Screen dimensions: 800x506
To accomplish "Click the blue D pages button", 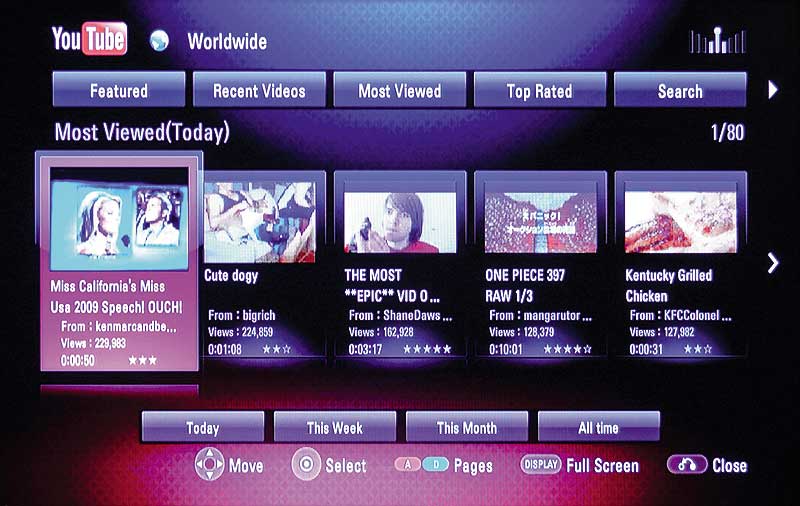I will tap(436, 465).
